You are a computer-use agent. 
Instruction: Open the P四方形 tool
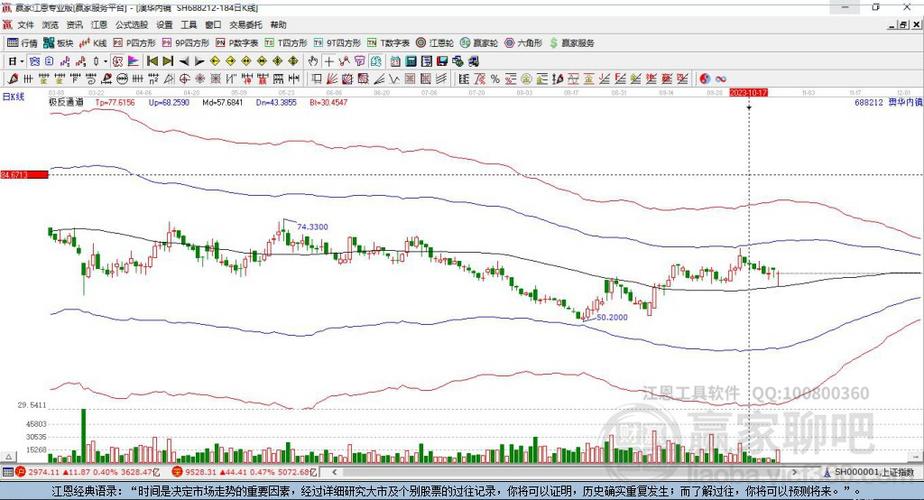click(x=134, y=43)
